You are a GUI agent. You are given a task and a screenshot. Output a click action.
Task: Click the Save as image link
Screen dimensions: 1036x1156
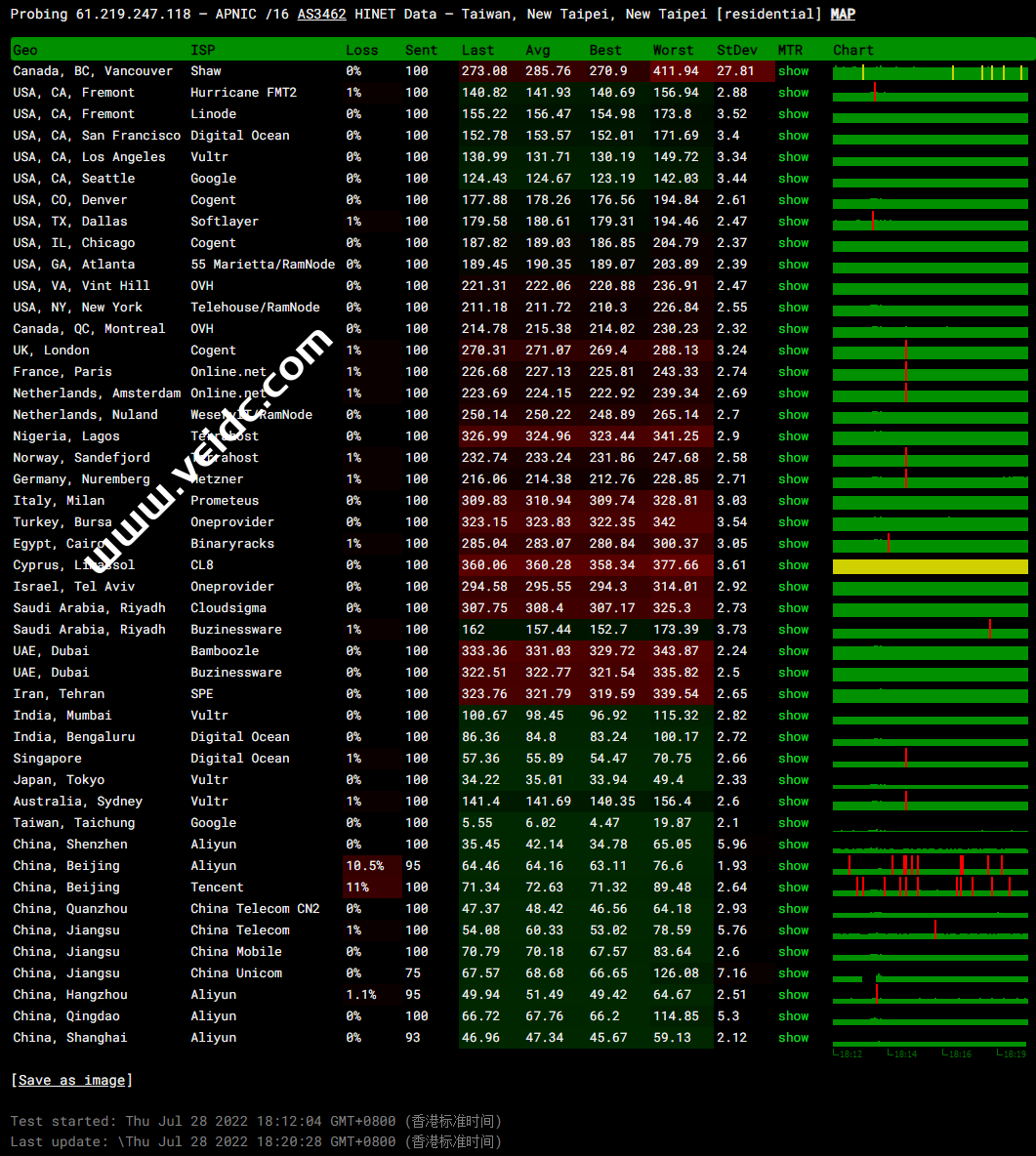click(x=72, y=1080)
